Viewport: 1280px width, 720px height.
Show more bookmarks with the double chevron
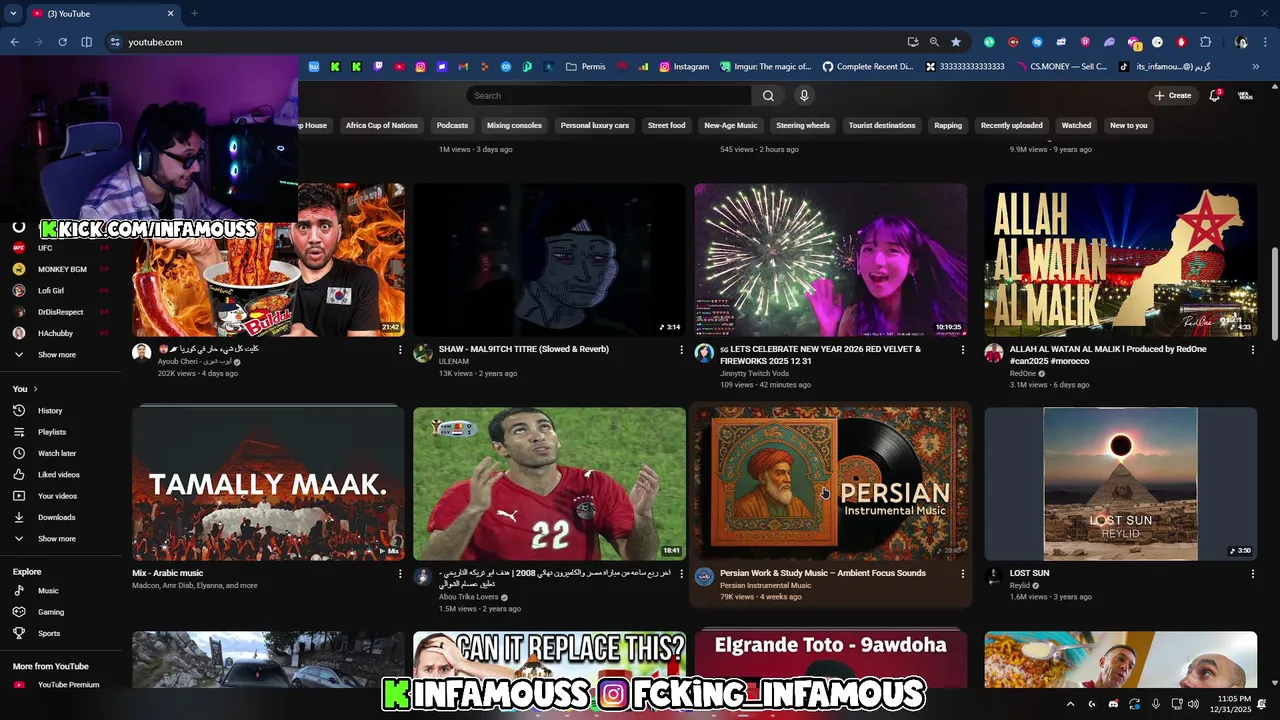[1255, 67]
